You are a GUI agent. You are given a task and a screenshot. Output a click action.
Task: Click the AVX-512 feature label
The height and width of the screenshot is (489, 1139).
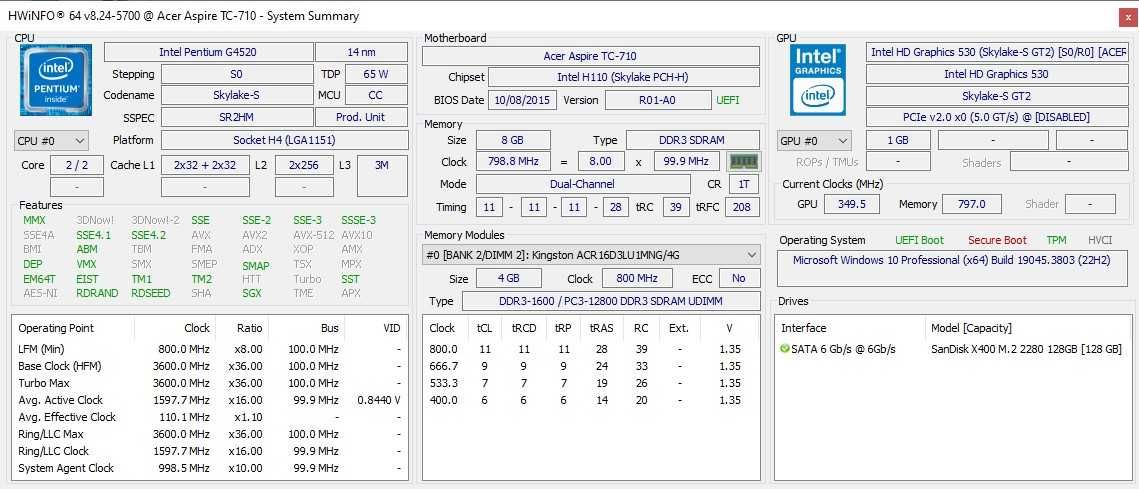tap(314, 235)
